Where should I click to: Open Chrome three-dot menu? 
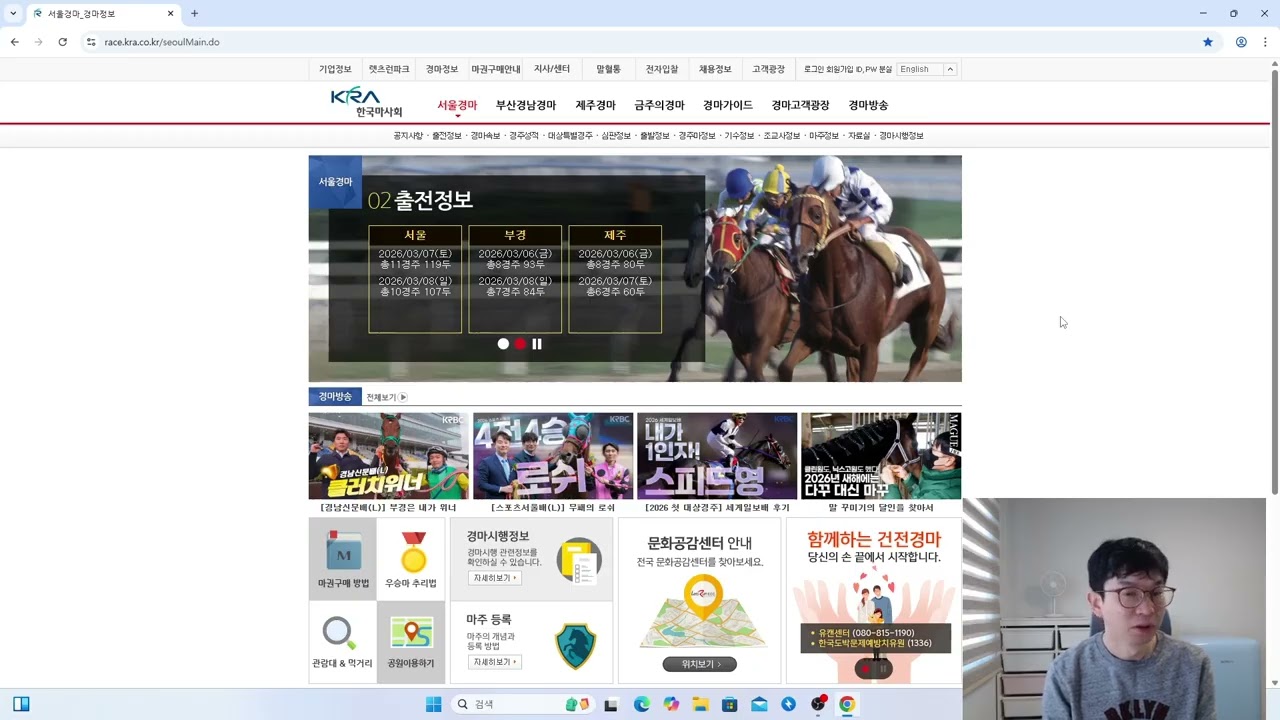coord(1265,42)
